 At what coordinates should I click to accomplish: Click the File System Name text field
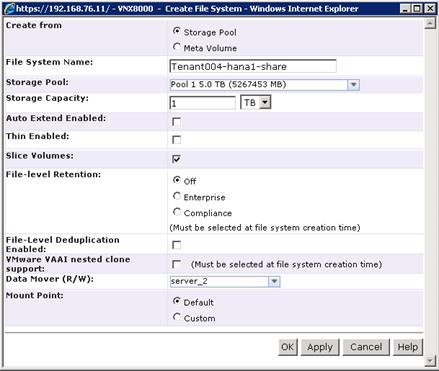coord(253,66)
